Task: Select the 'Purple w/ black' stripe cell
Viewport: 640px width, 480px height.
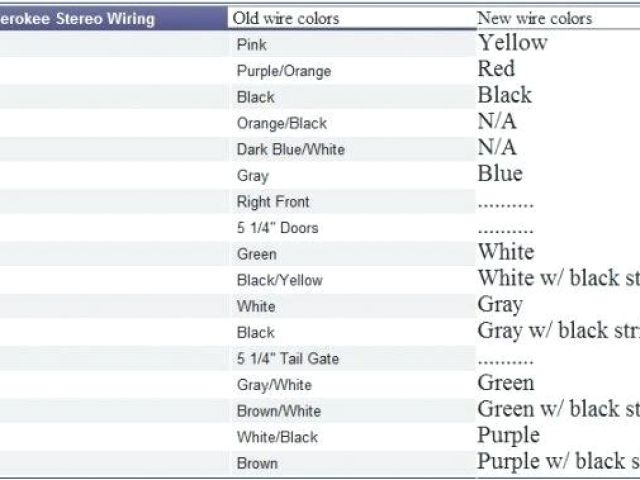Action: (x=558, y=461)
